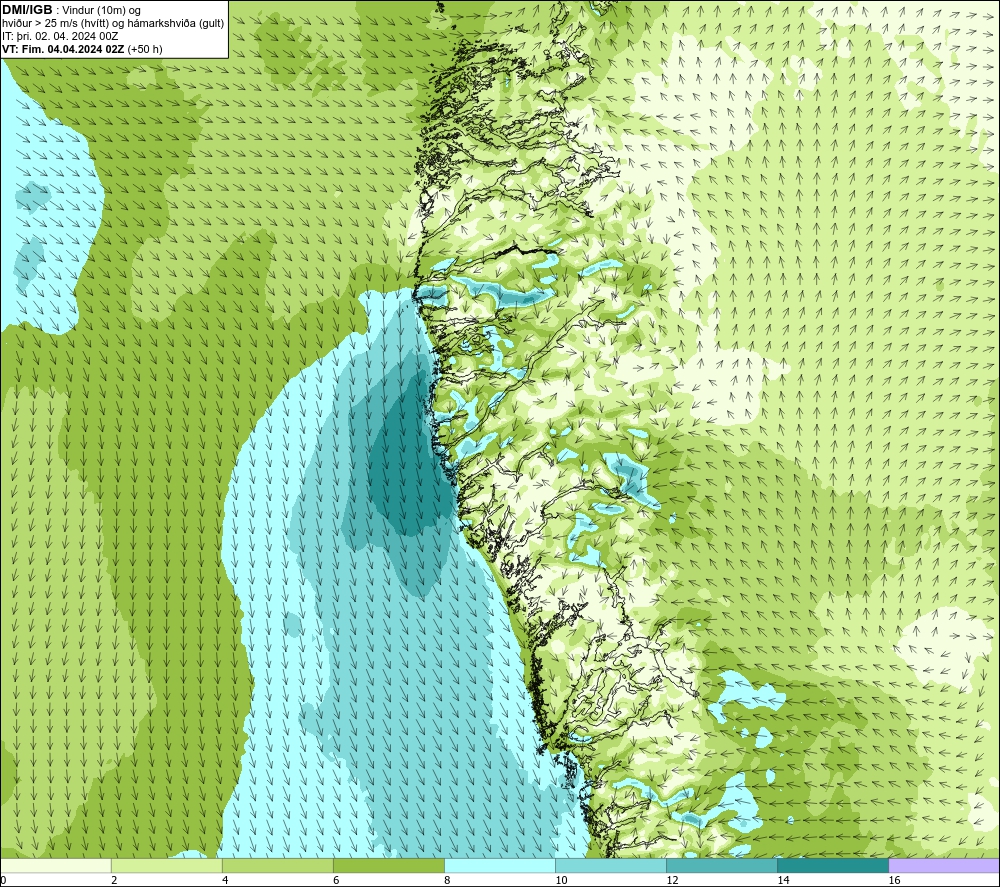Click the pale yellow 0–2 m/s legend swatch
1000x887 pixels.
tap(56, 866)
